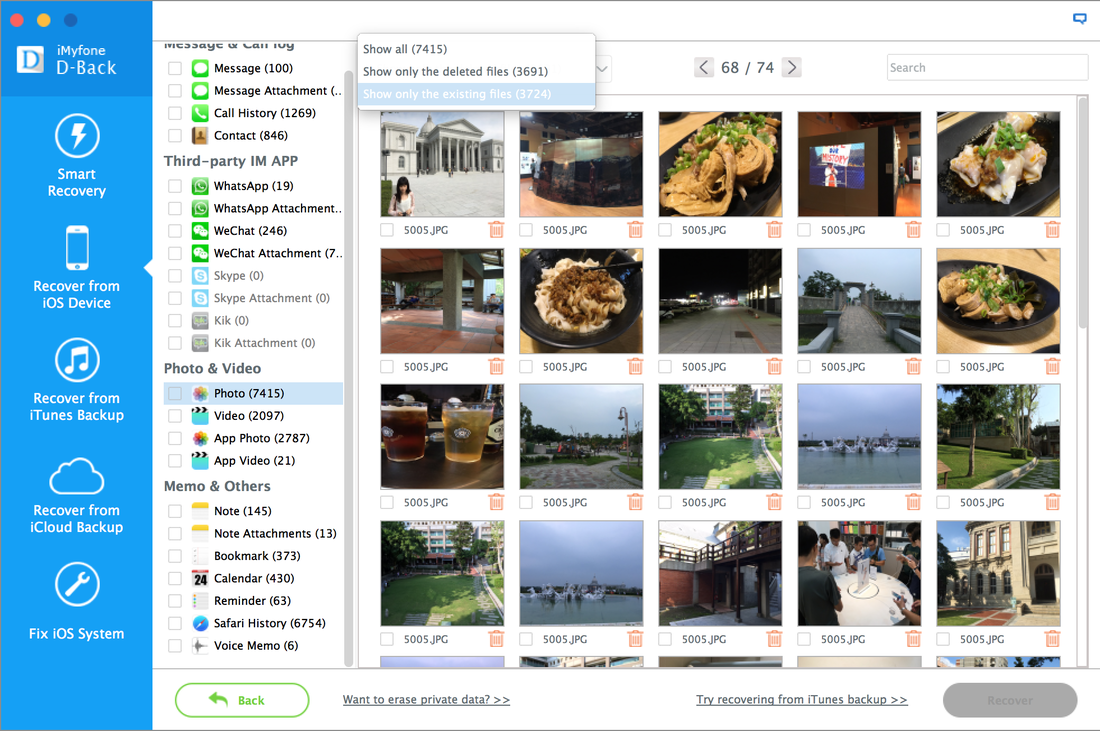Viewport: 1100px width, 731px height.
Task: Click the Skype category icon
Action: 200,276
